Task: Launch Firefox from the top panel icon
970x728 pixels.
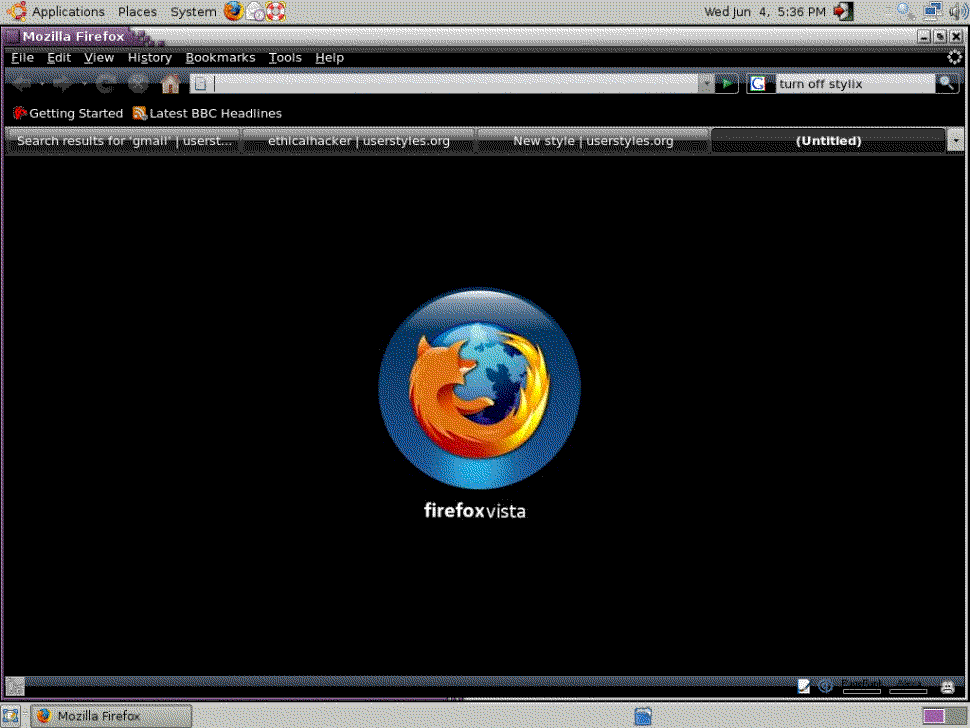Action: click(234, 11)
